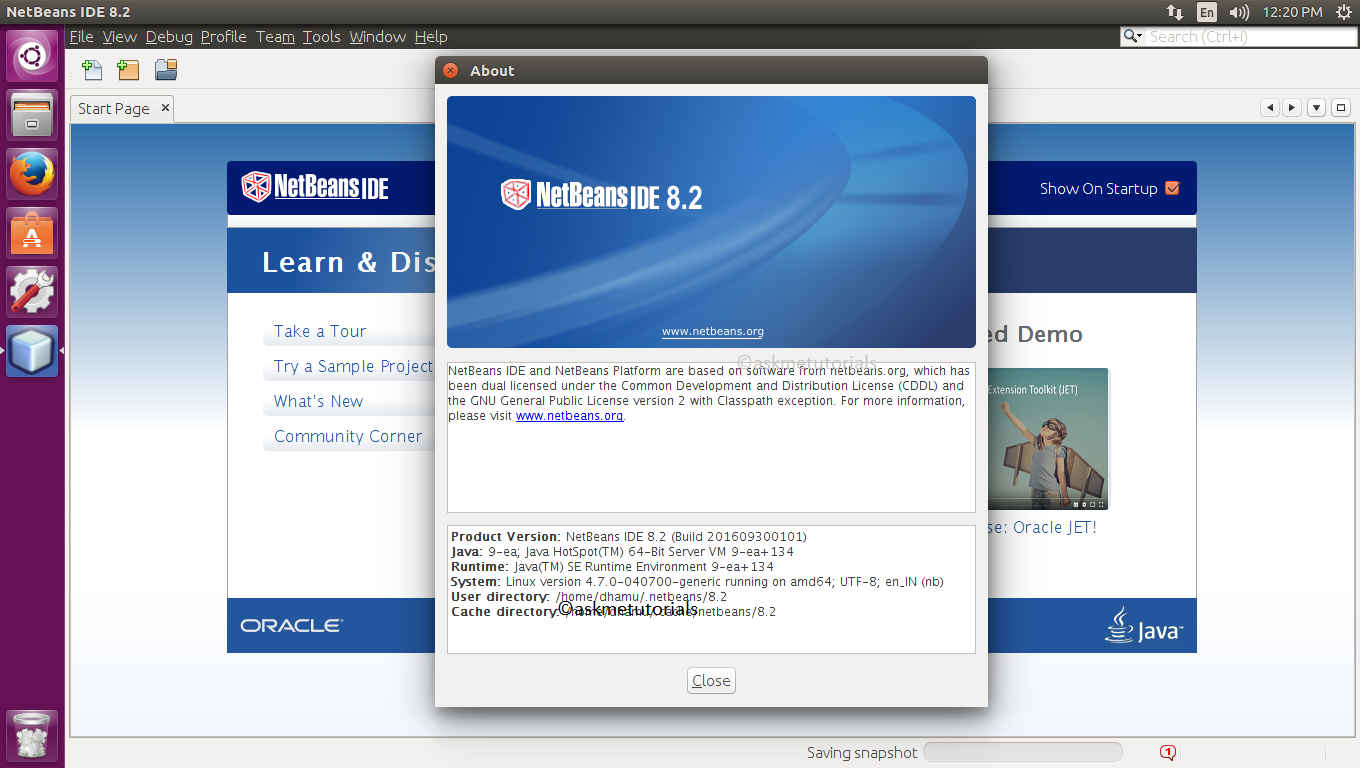Open the En keyboard layout indicator
1360x768 pixels.
[1207, 12]
